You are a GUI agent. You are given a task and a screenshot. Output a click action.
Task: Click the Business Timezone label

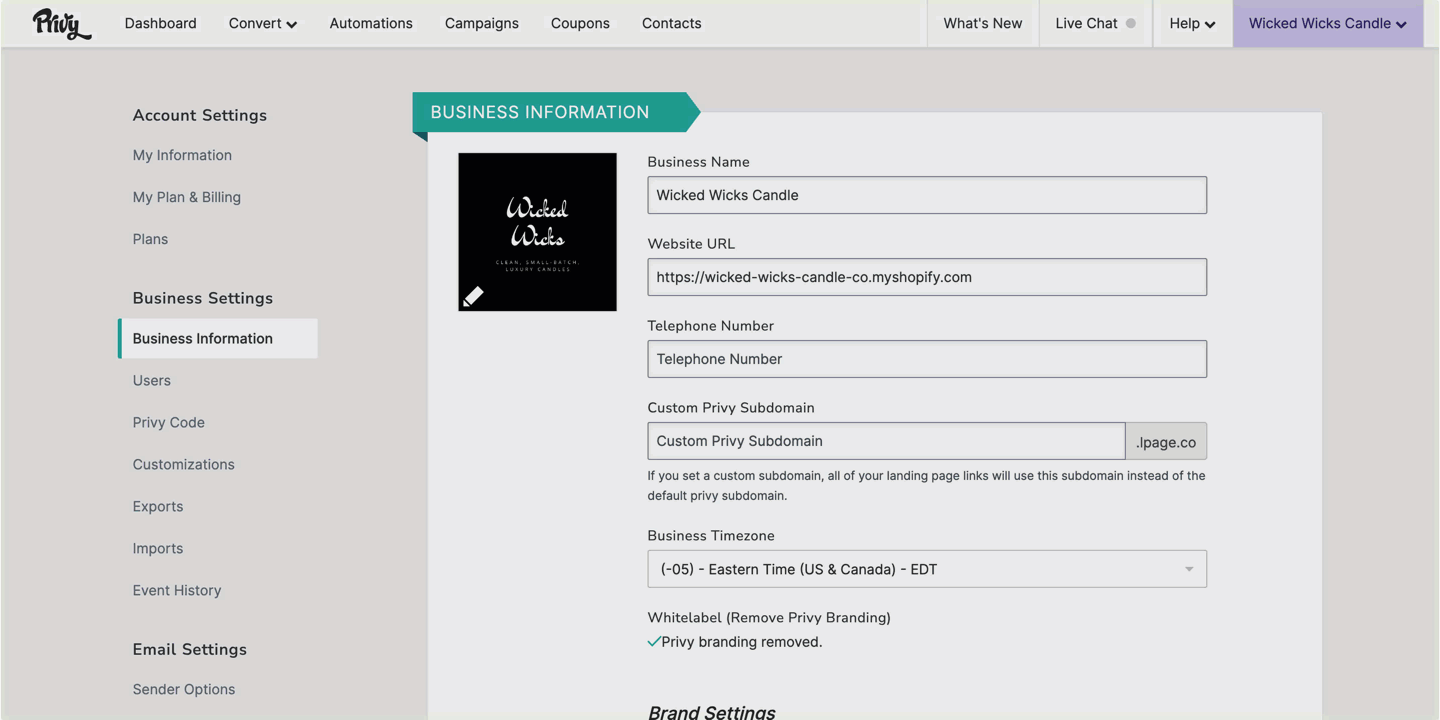[711, 535]
